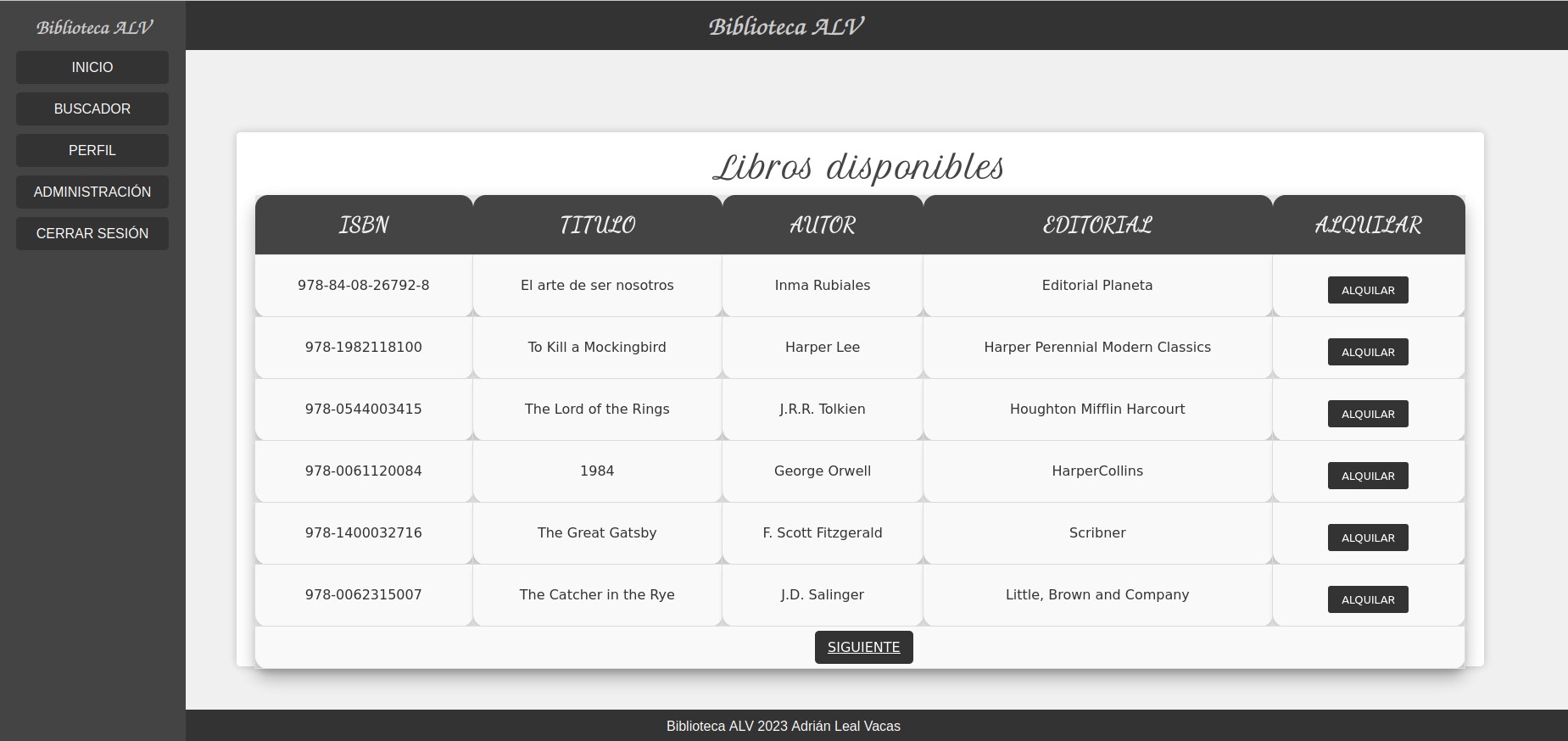Click author J.R.R. Tolkien
The height and width of the screenshot is (741, 1568).
pyautogui.click(x=823, y=409)
